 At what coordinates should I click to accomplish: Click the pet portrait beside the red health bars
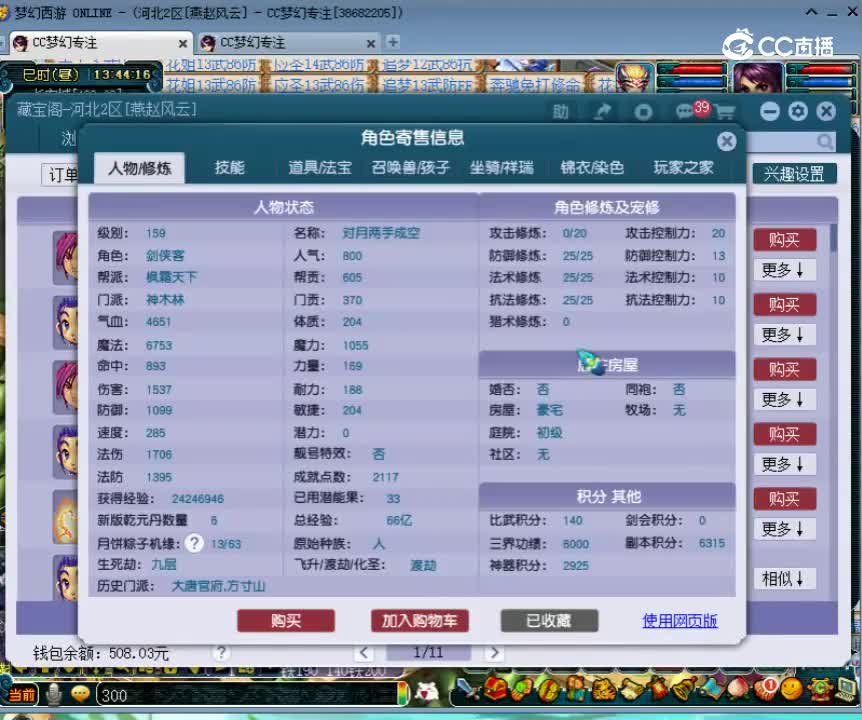(x=635, y=77)
